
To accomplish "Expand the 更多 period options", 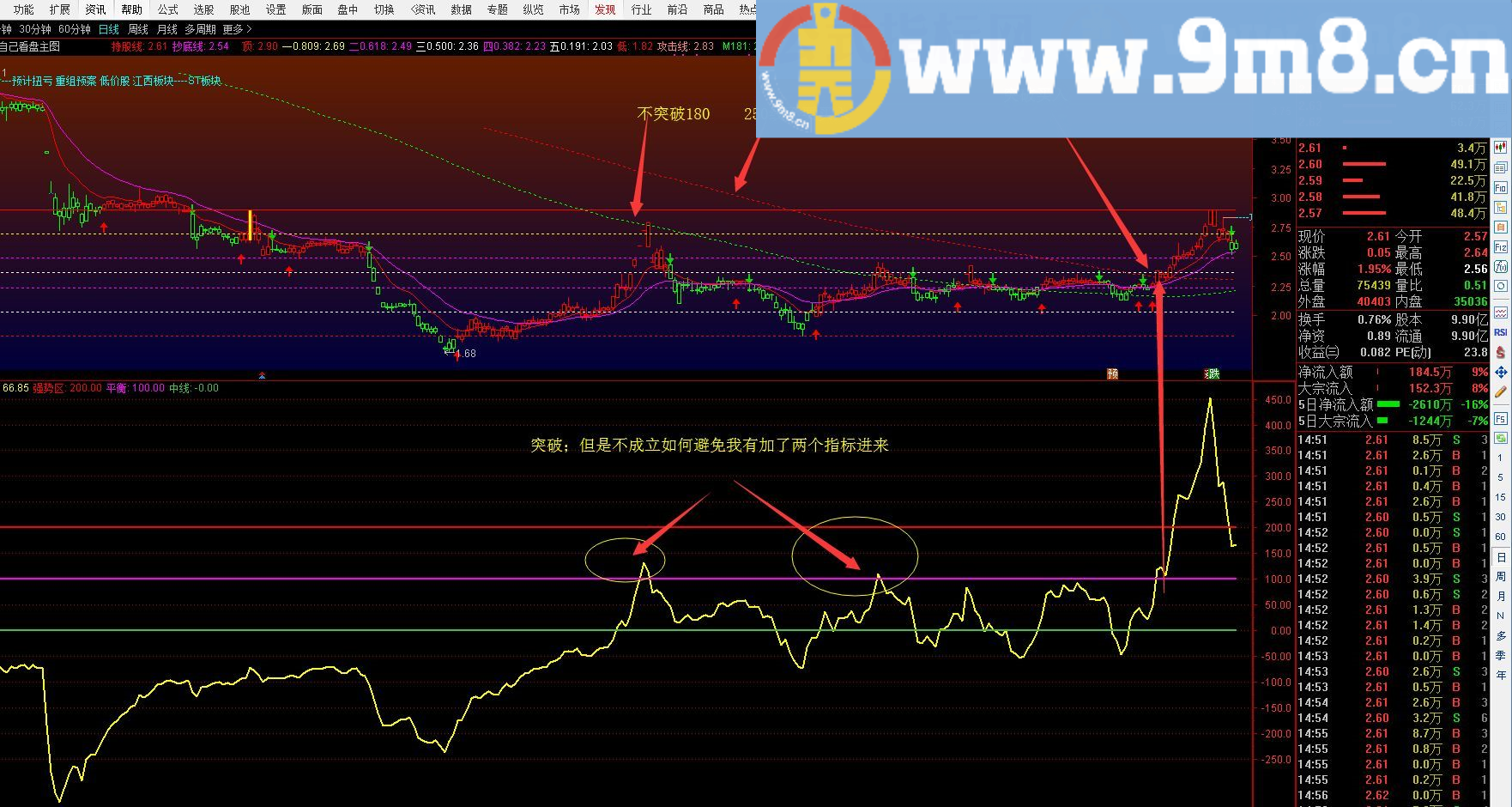I will pyautogui.click(x=237, y=29).
